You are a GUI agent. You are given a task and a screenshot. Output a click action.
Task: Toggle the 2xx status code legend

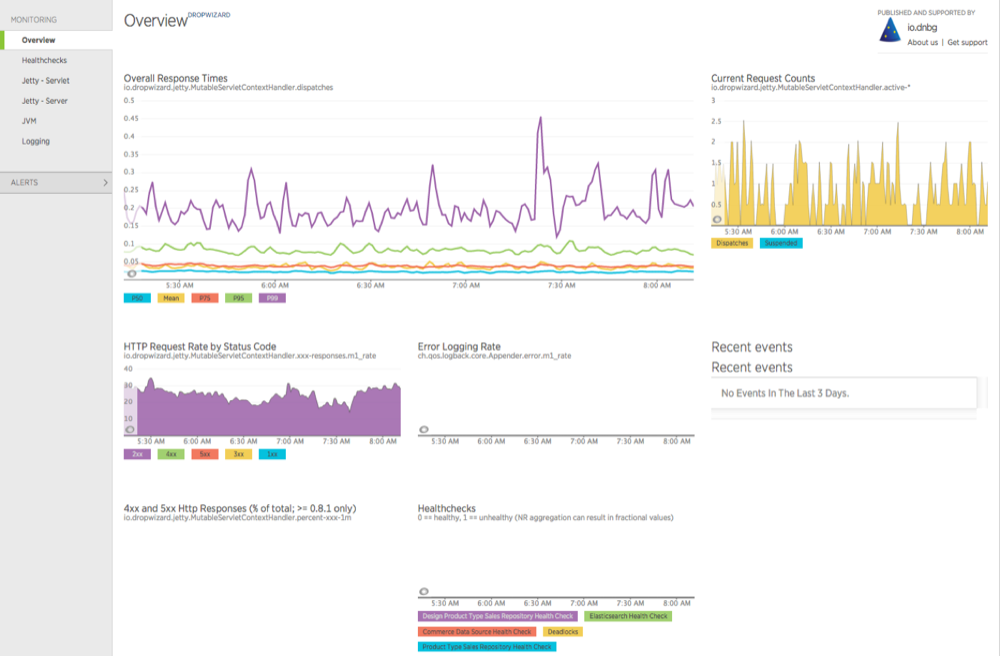coord(137,454)
